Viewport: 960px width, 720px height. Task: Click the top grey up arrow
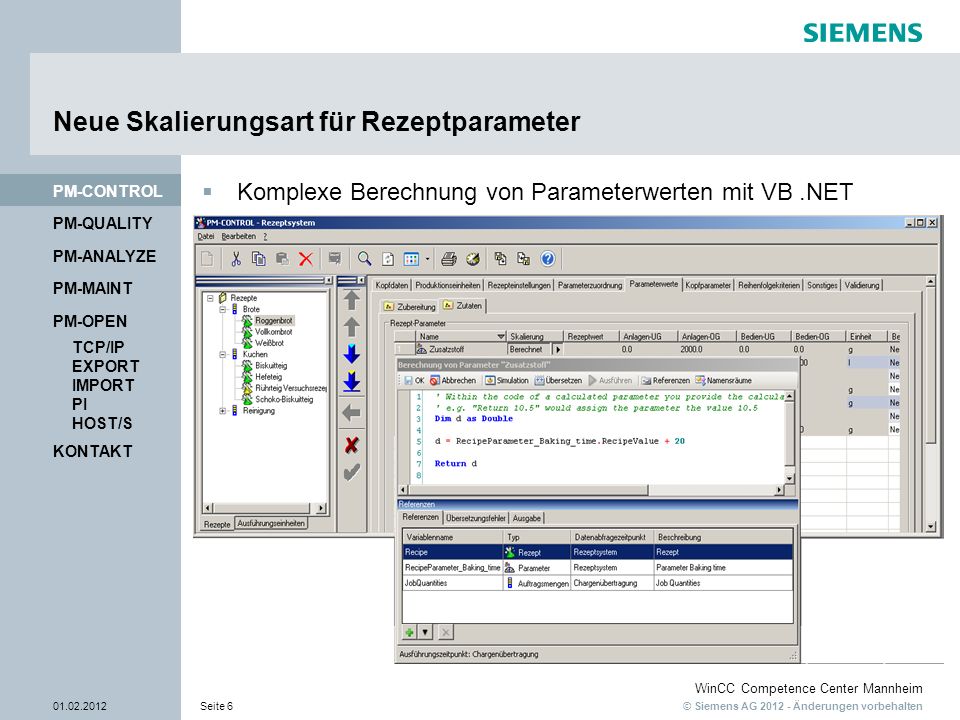tap(351, 300)
